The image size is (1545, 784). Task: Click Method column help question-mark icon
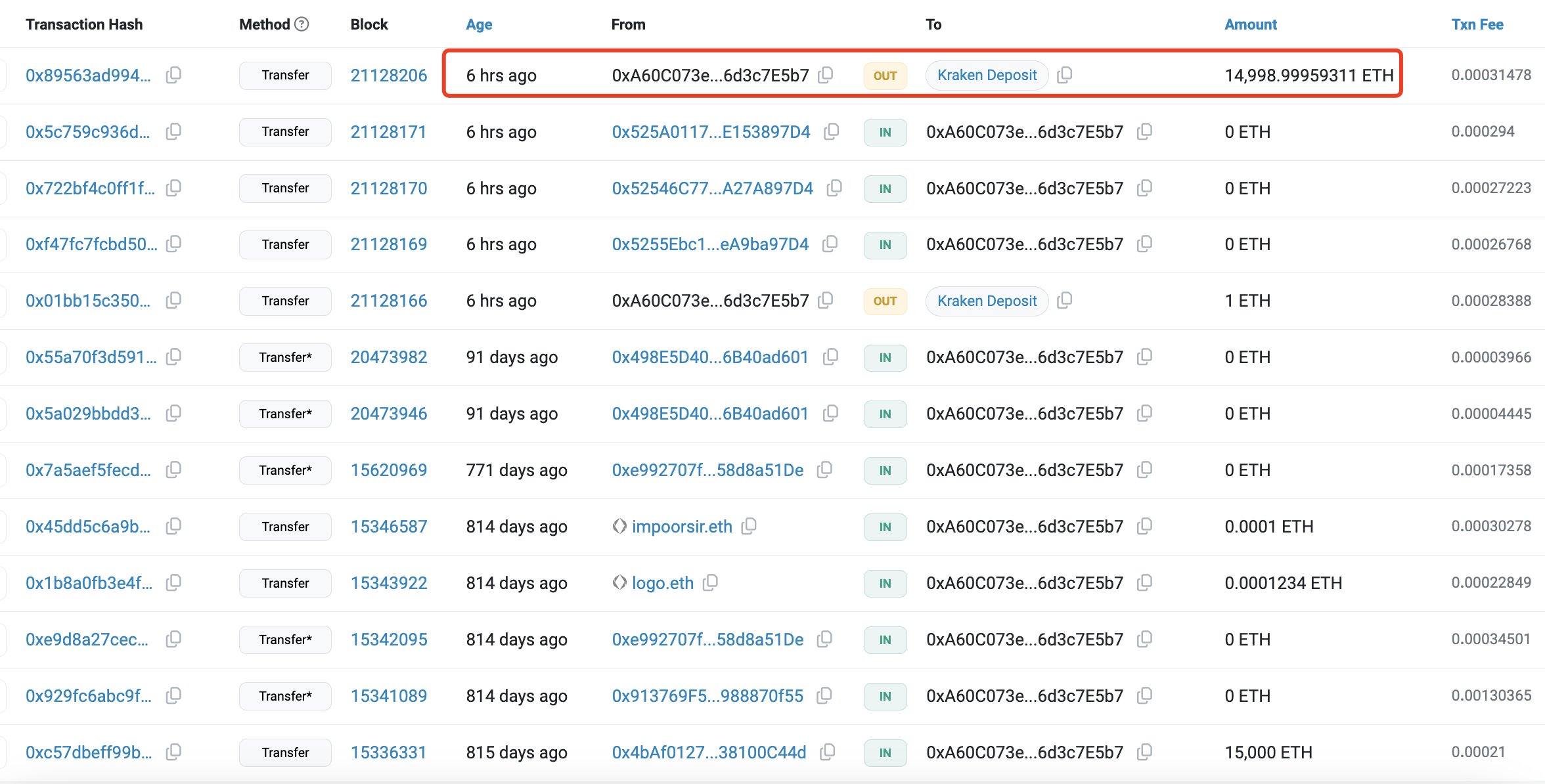coord(302,24)
